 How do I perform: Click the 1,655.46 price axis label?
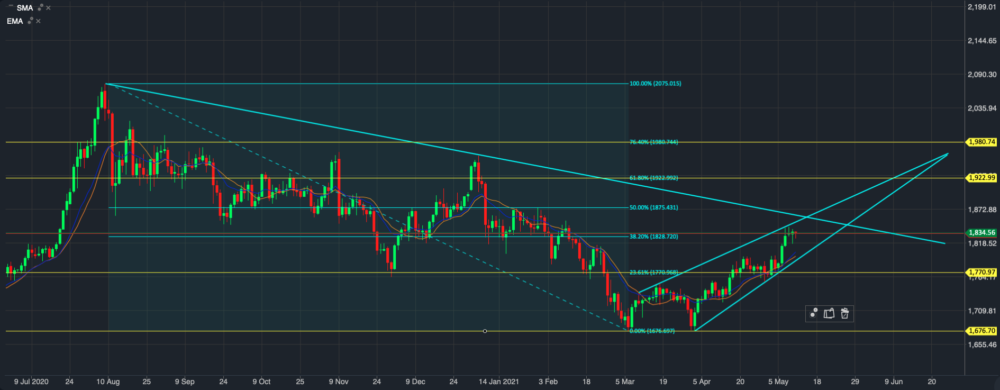click(x=982, y=345)
